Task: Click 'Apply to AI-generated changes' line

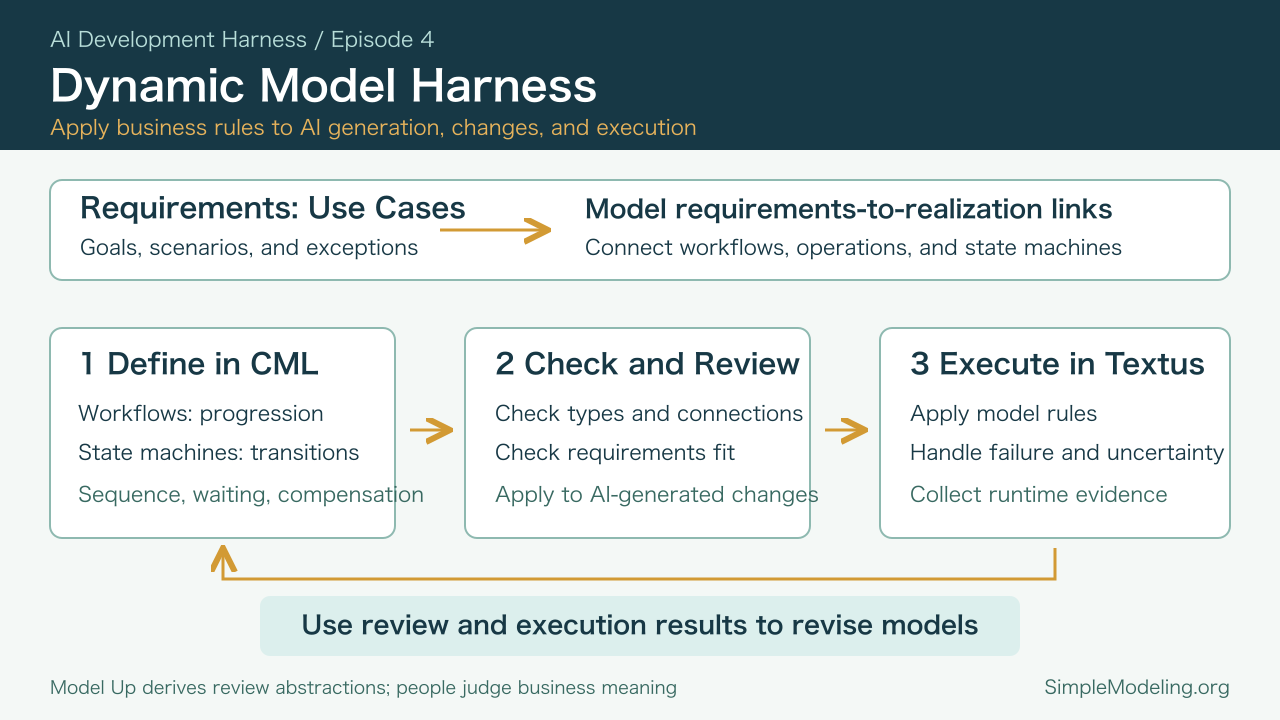Action: 657,495
